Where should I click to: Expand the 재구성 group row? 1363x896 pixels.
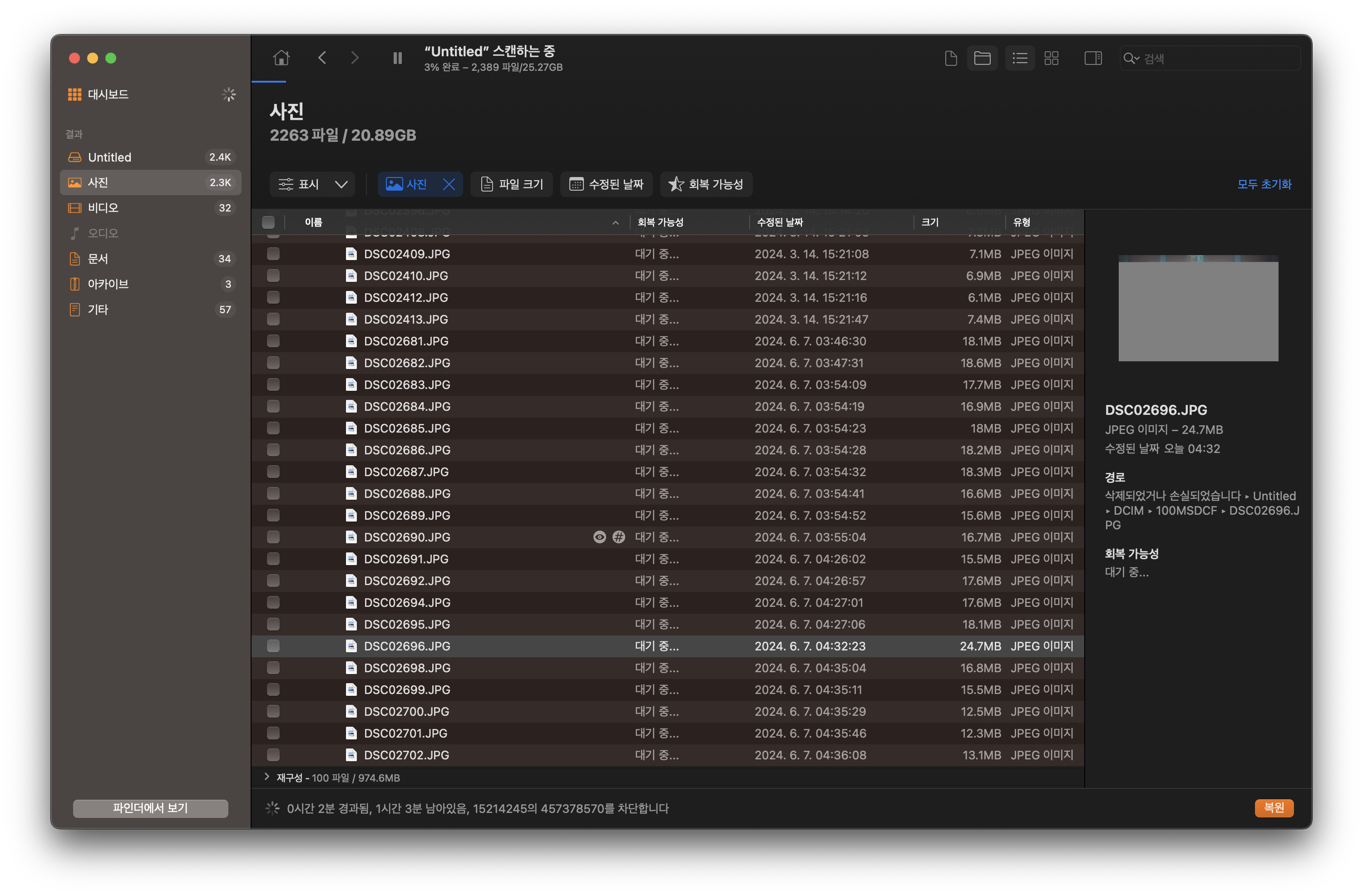[267, 777]
